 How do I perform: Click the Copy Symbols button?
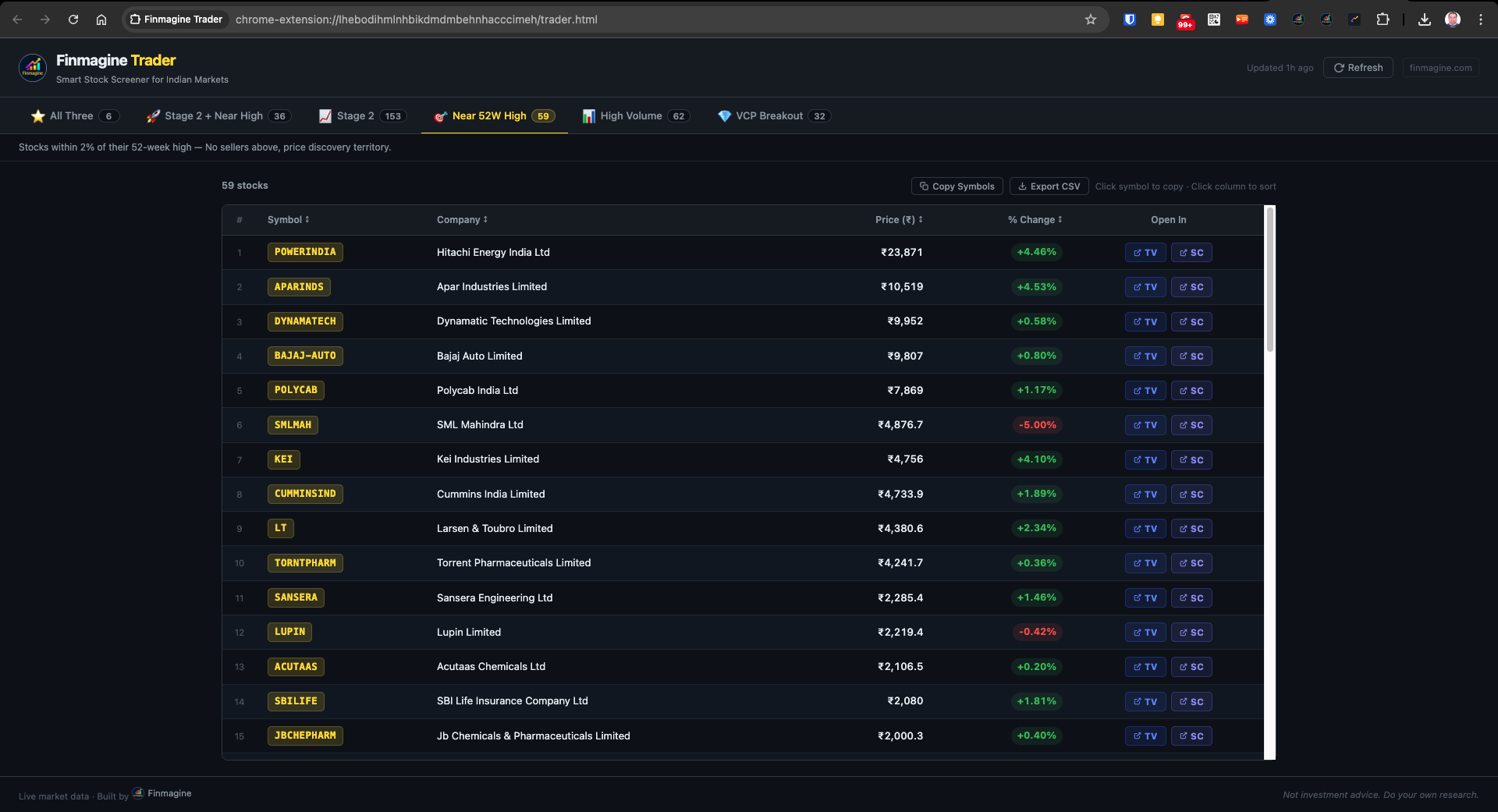pyautogui.click(x=957, y=186)
